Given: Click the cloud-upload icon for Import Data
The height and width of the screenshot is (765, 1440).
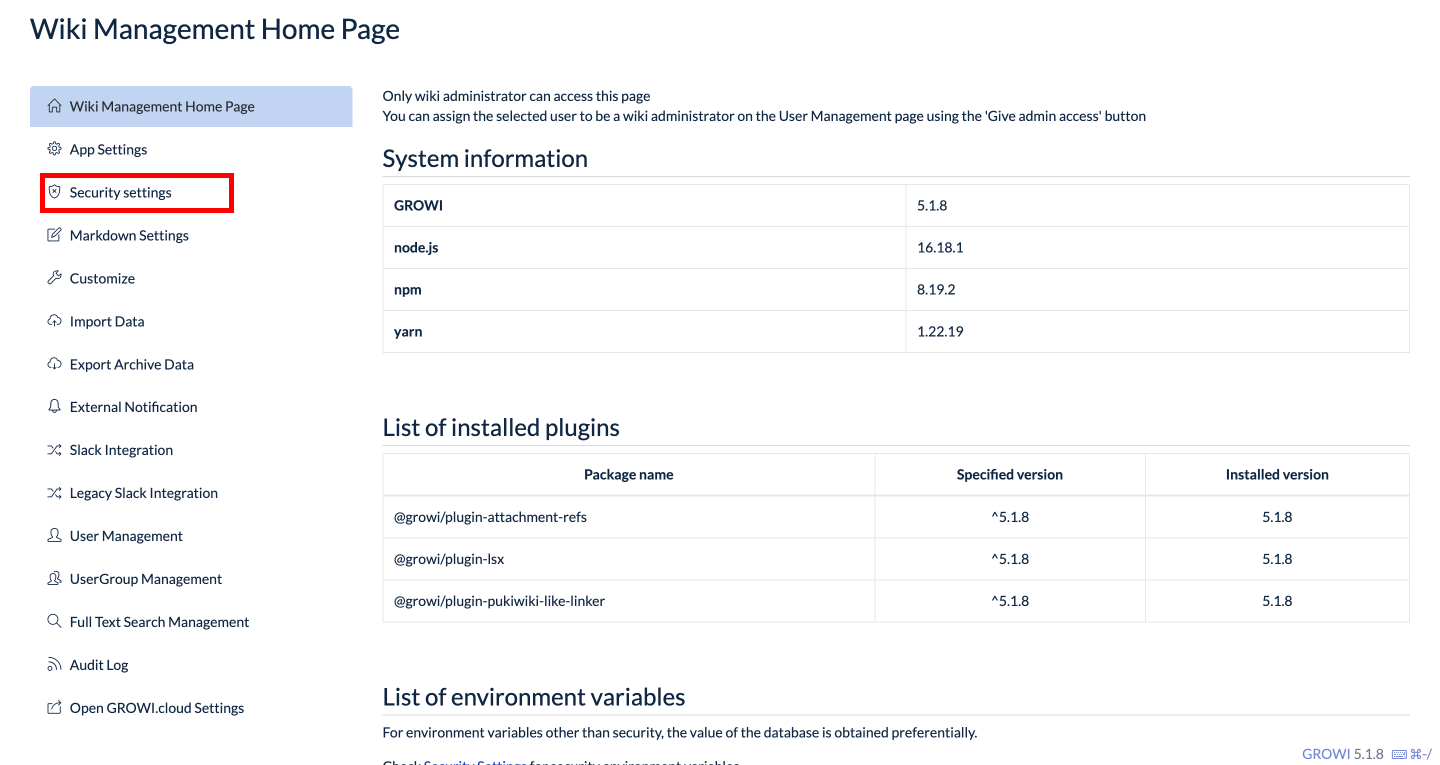Looking at the screenshot, I should coord(55,321).
